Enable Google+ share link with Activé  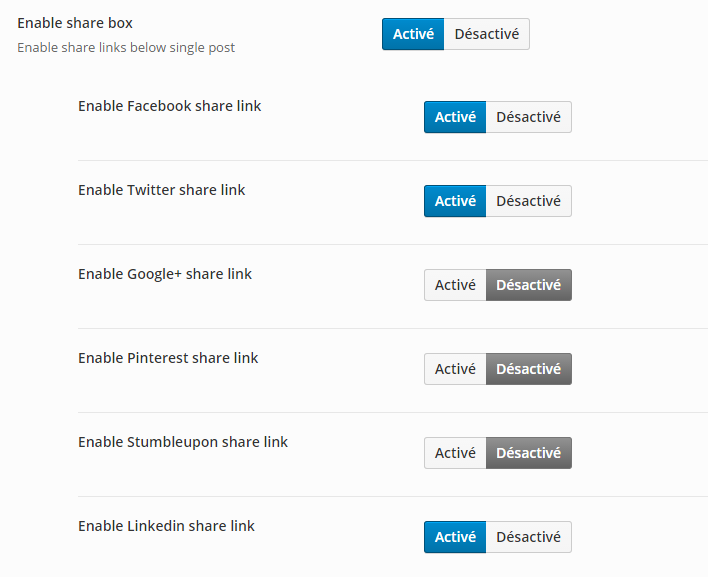(x=455, y=285)
